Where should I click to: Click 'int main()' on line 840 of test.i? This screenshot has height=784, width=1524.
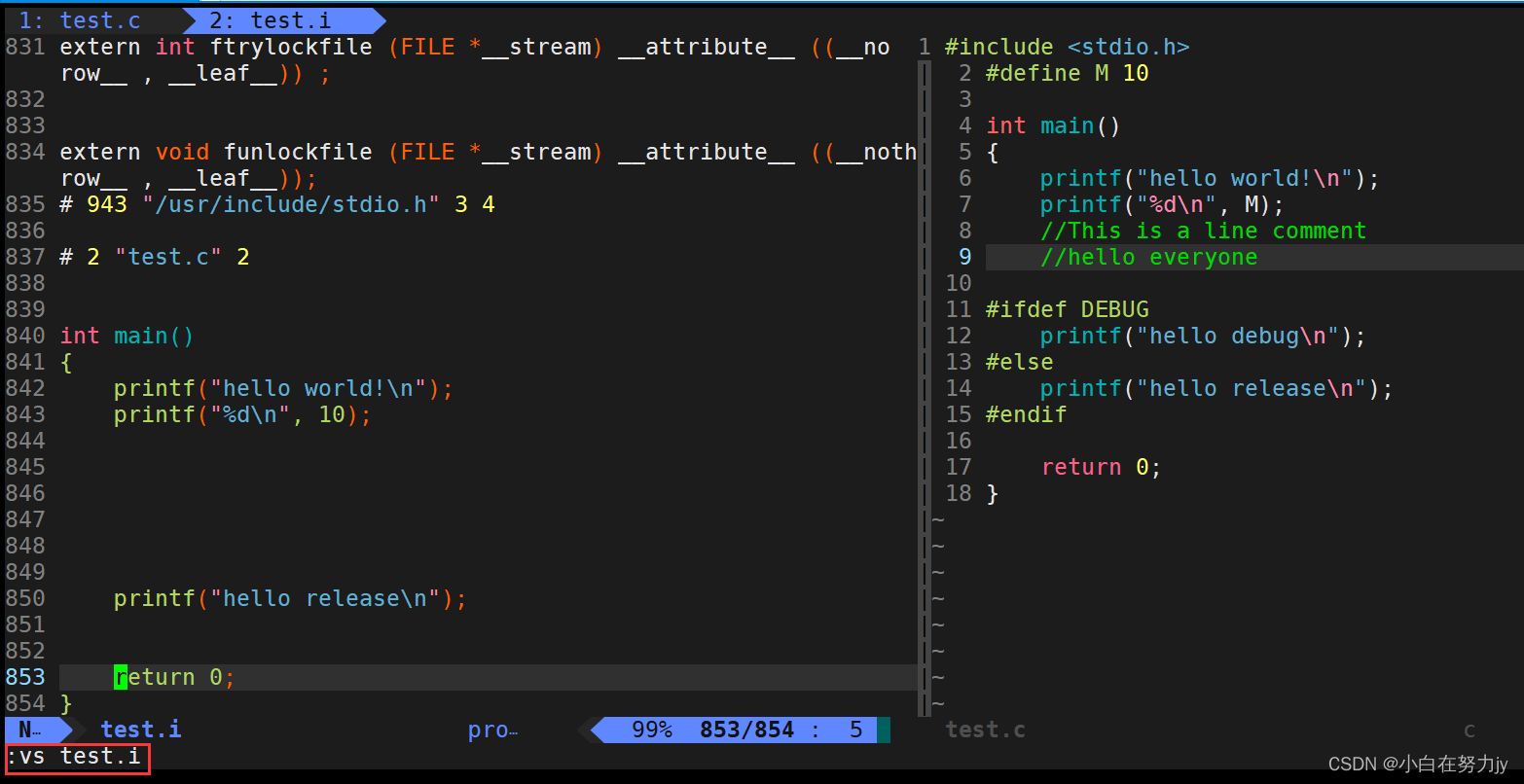[127, 336]
